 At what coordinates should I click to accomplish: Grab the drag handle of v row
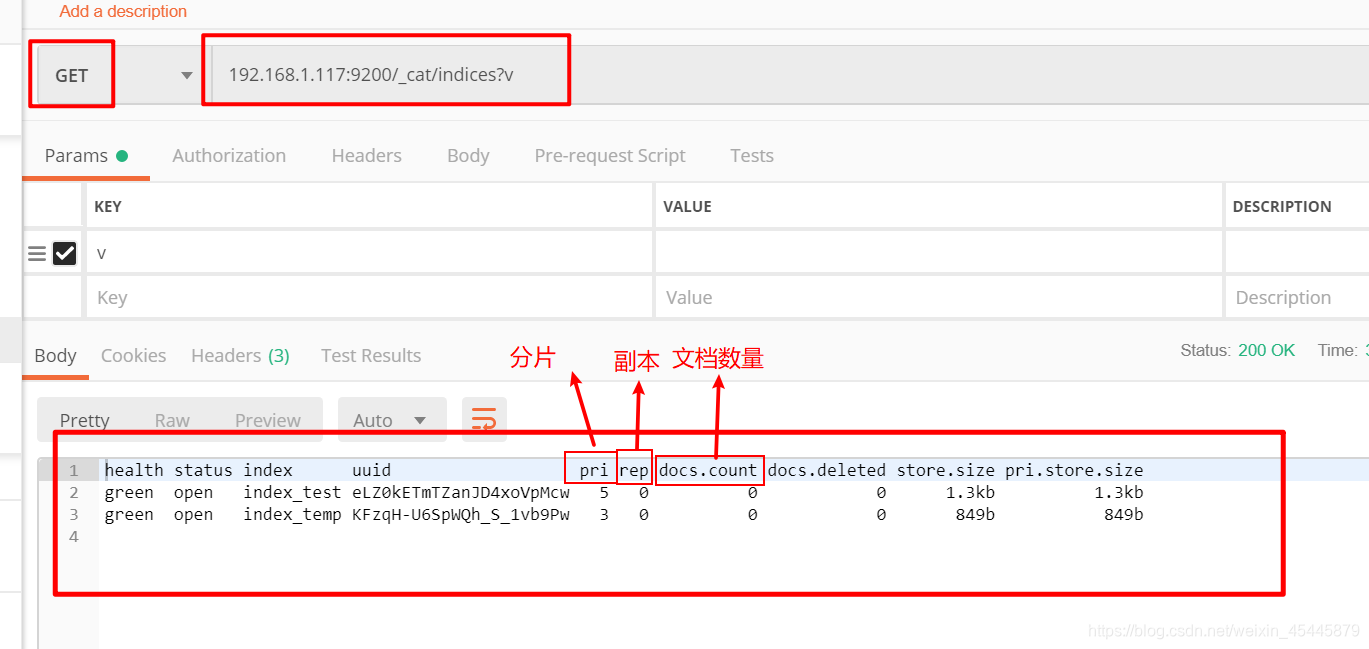click(x=37, y=254)
